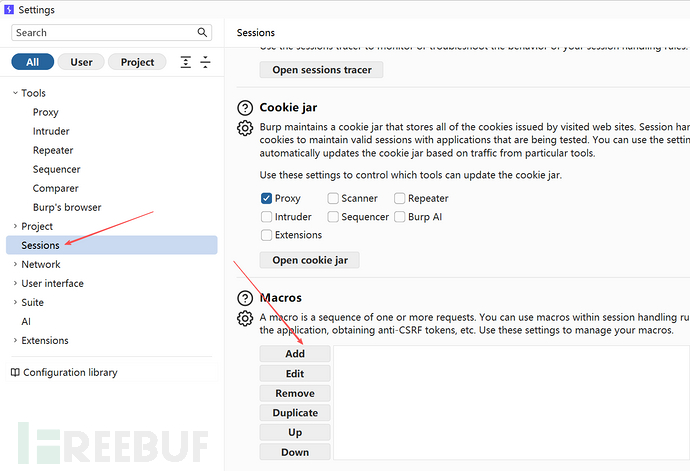Click the expand all sections icon

point(185,62)
